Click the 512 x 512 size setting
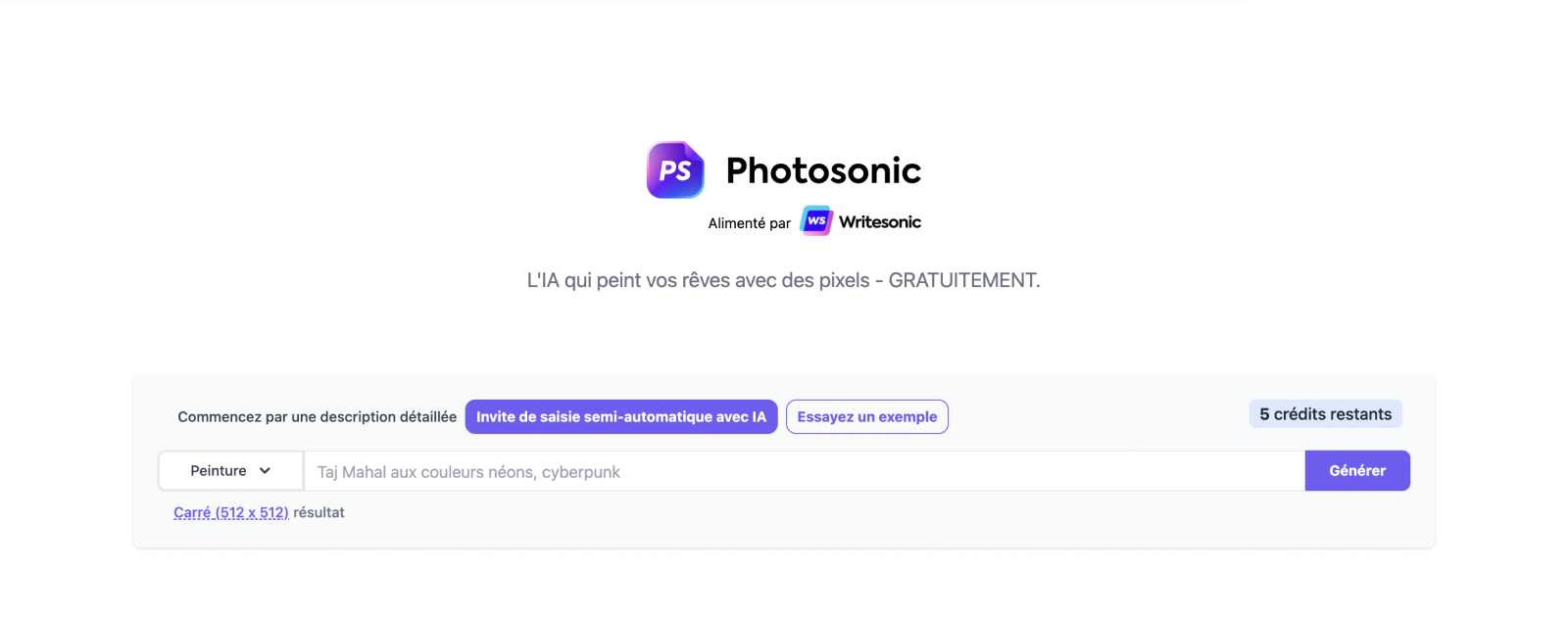Screen dimensions: 1568x619 [x=230, y=512]
